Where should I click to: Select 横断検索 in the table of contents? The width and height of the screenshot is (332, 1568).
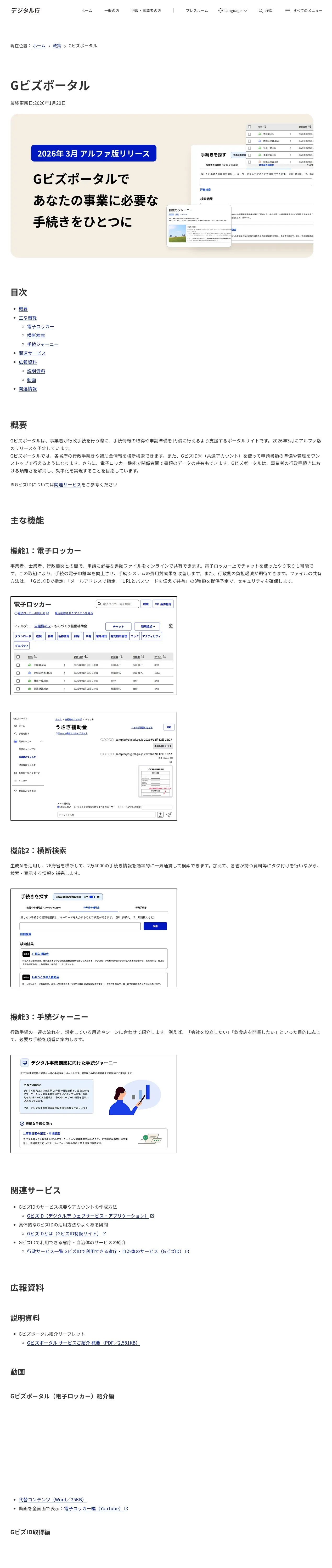coord(36,335)
